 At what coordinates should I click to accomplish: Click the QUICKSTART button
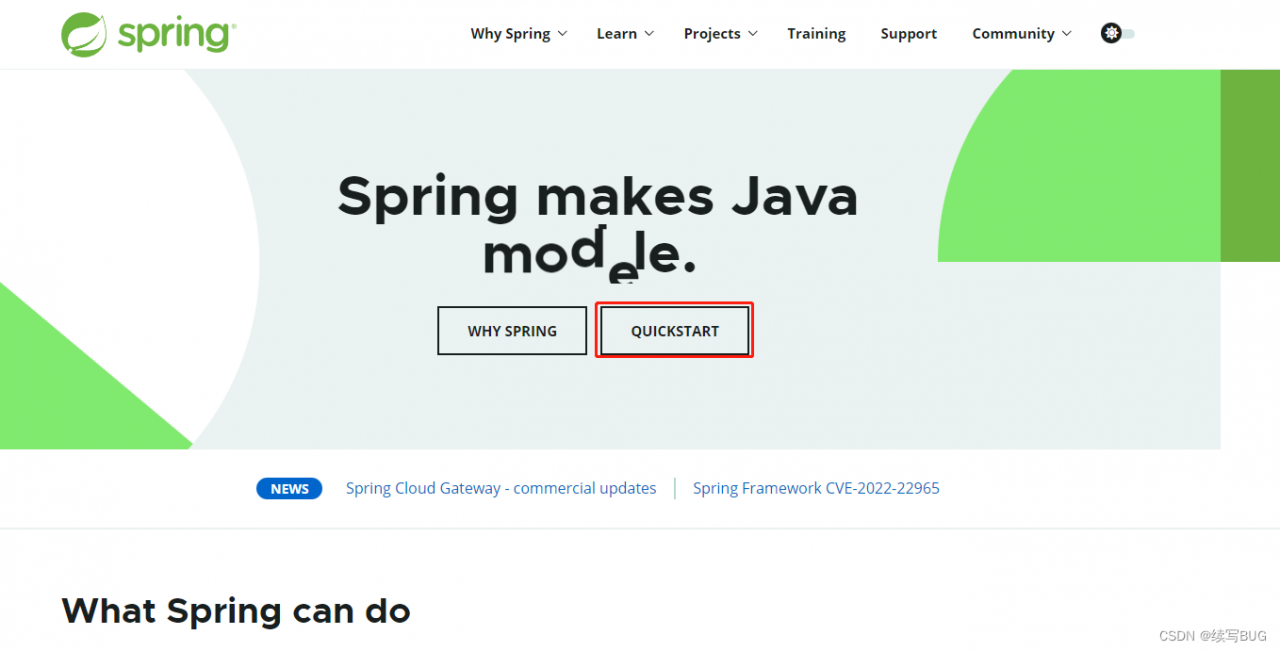coord(675,331)
